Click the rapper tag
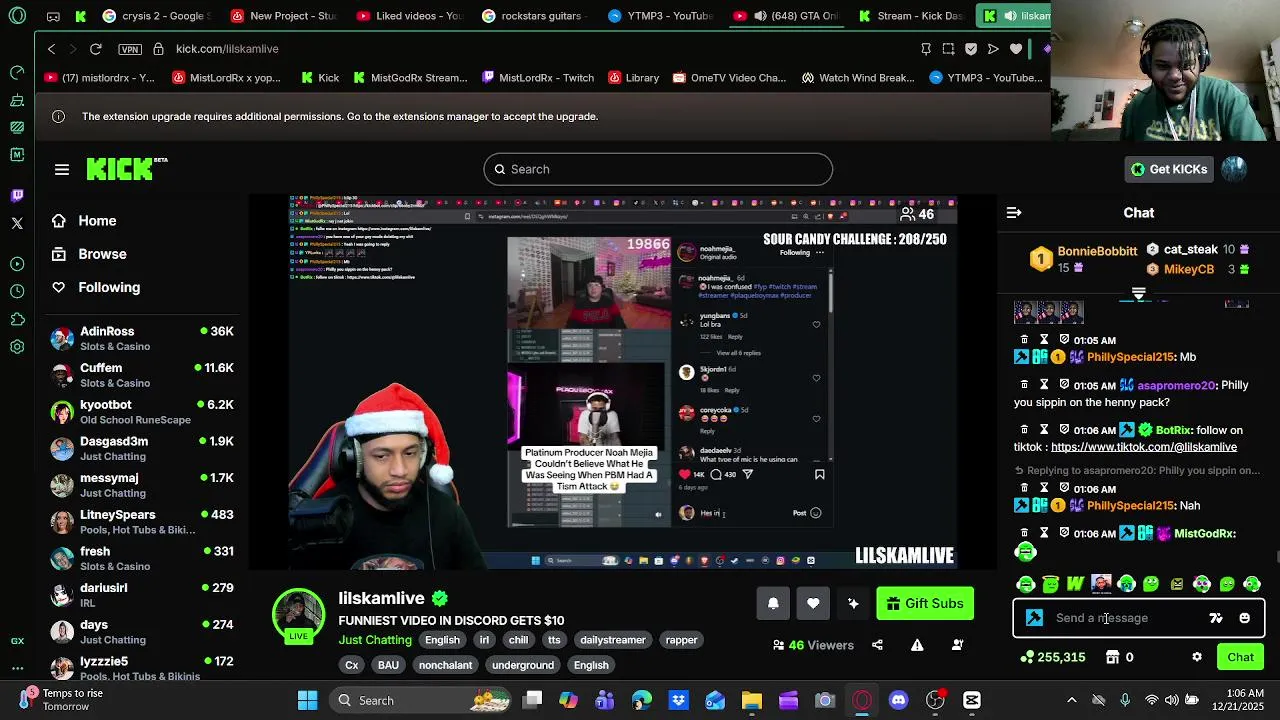 click(681, 640)
